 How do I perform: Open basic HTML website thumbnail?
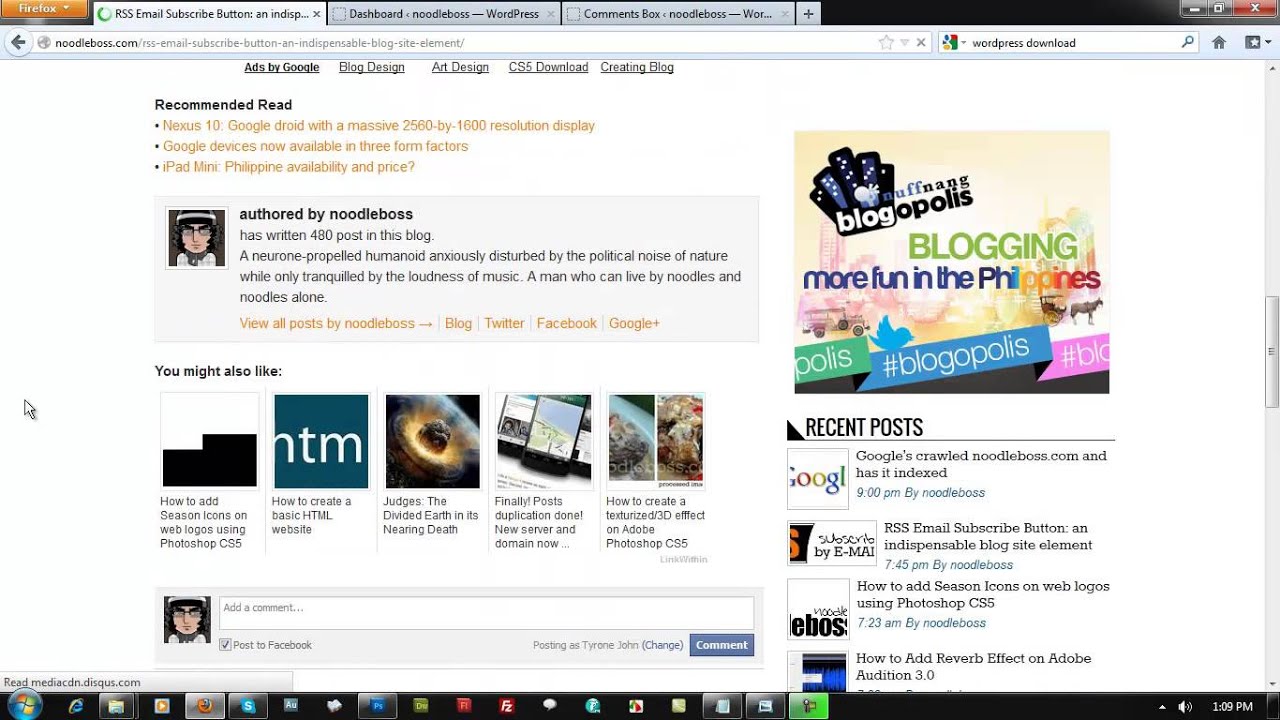pyautogui.click(x=321, y=441)
